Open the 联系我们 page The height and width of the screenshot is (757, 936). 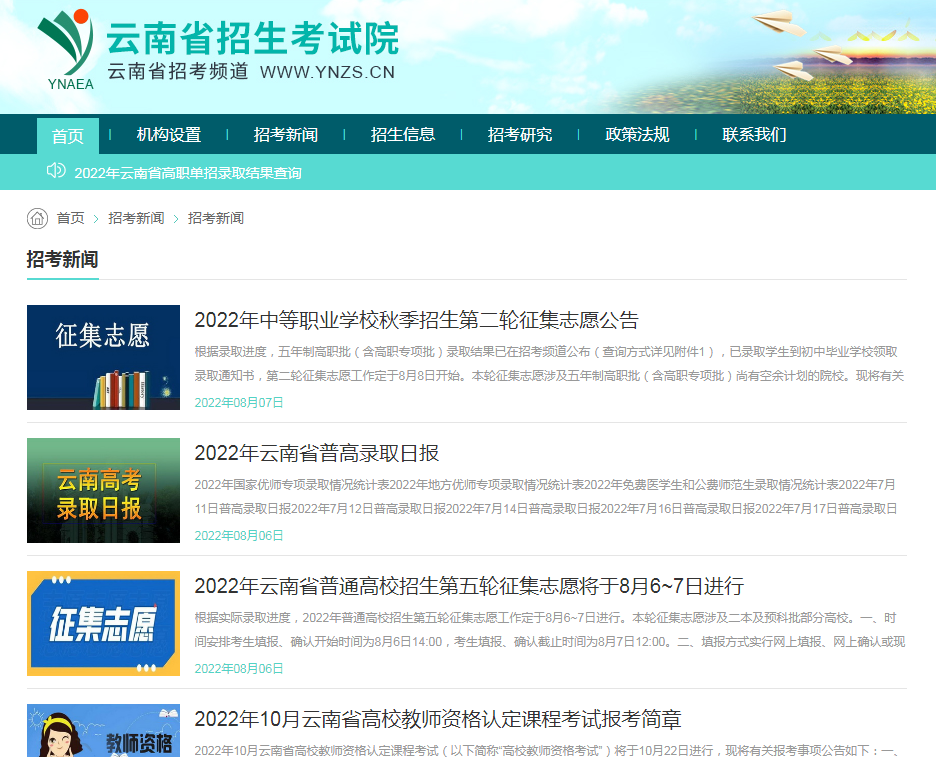(754, 135)
